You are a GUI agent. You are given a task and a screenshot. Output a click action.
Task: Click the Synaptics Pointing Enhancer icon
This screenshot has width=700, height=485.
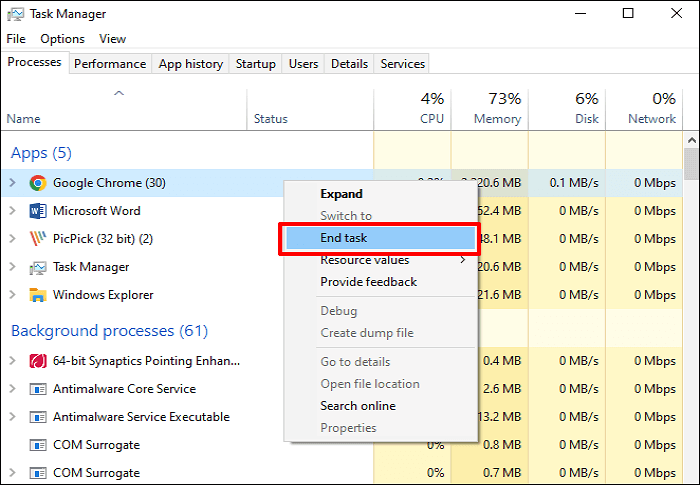point(38,361)
